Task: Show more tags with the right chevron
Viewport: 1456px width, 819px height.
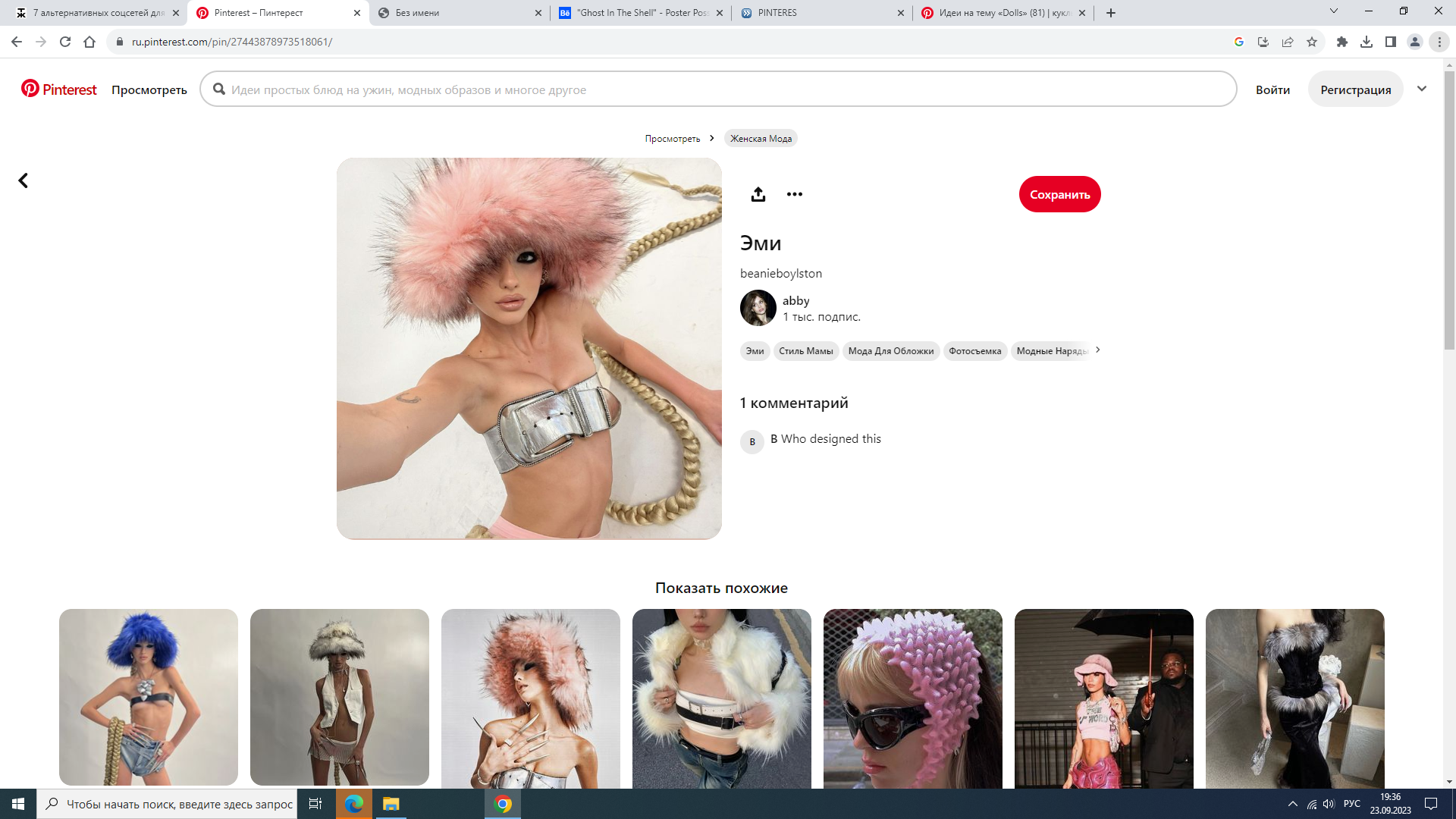Action: 1097,350
